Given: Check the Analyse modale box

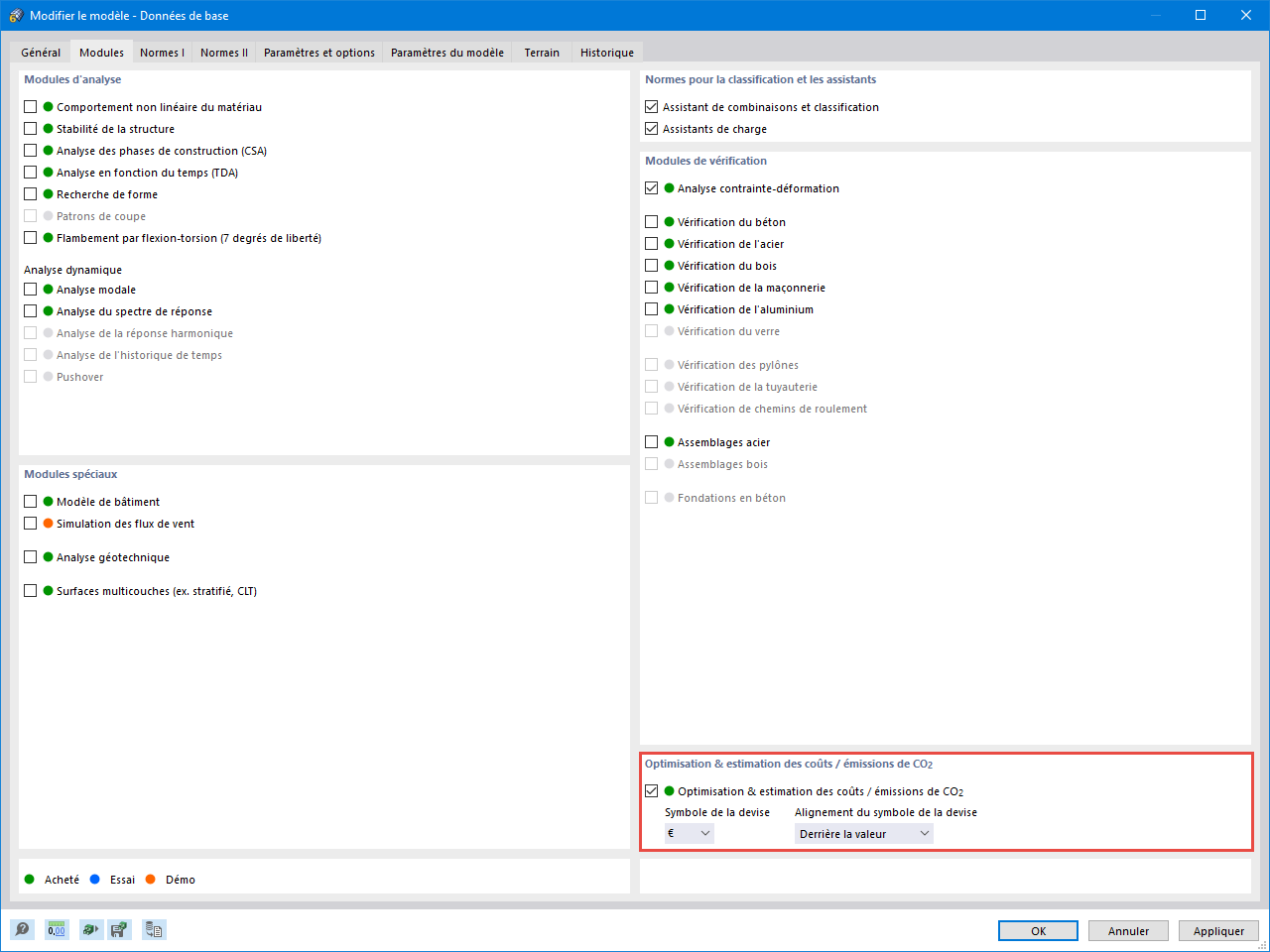Looking at the screenshot, I should click(31, 289).
